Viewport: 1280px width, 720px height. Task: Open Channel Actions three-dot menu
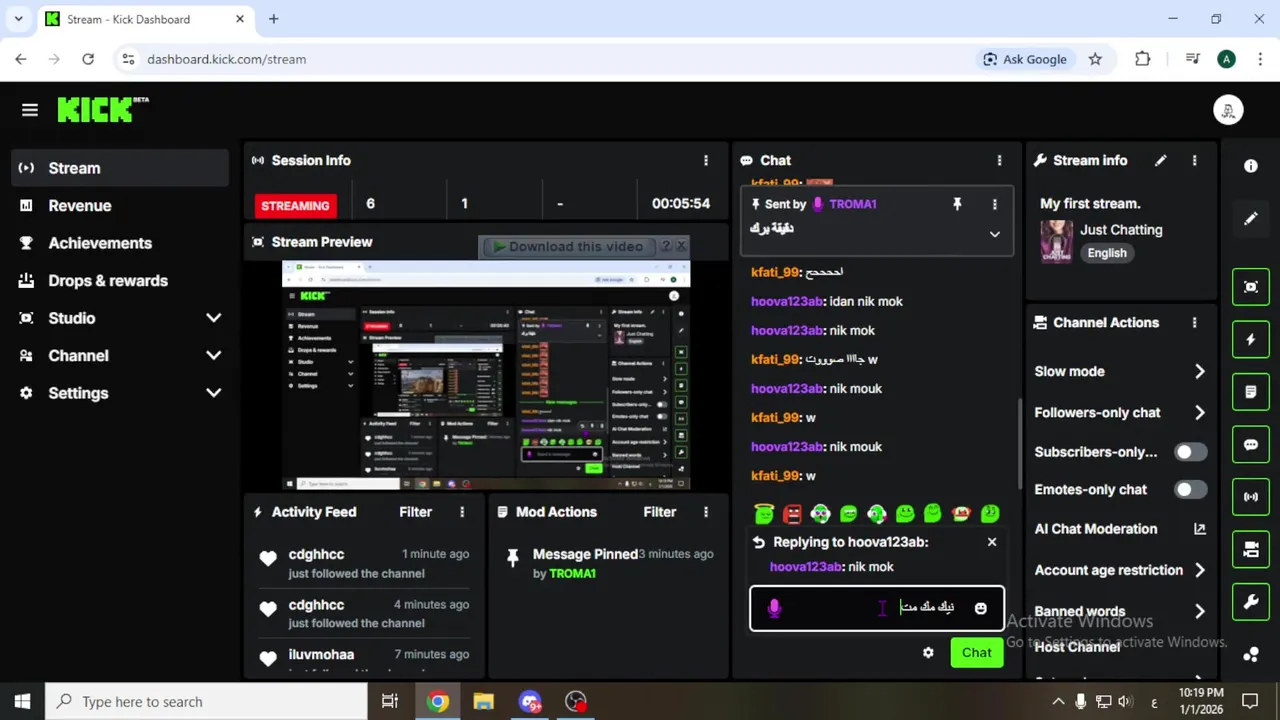click(x=1194, y=322)
